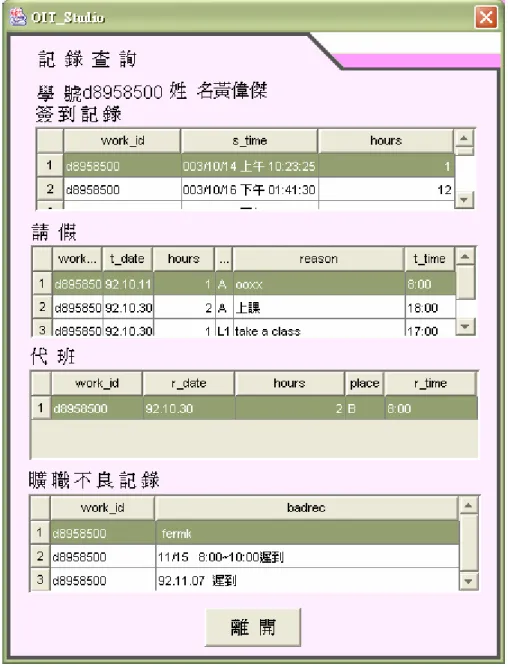Click the t_time cell 18:00
This screenshot has height=667, width=508.
coord(430,308)
